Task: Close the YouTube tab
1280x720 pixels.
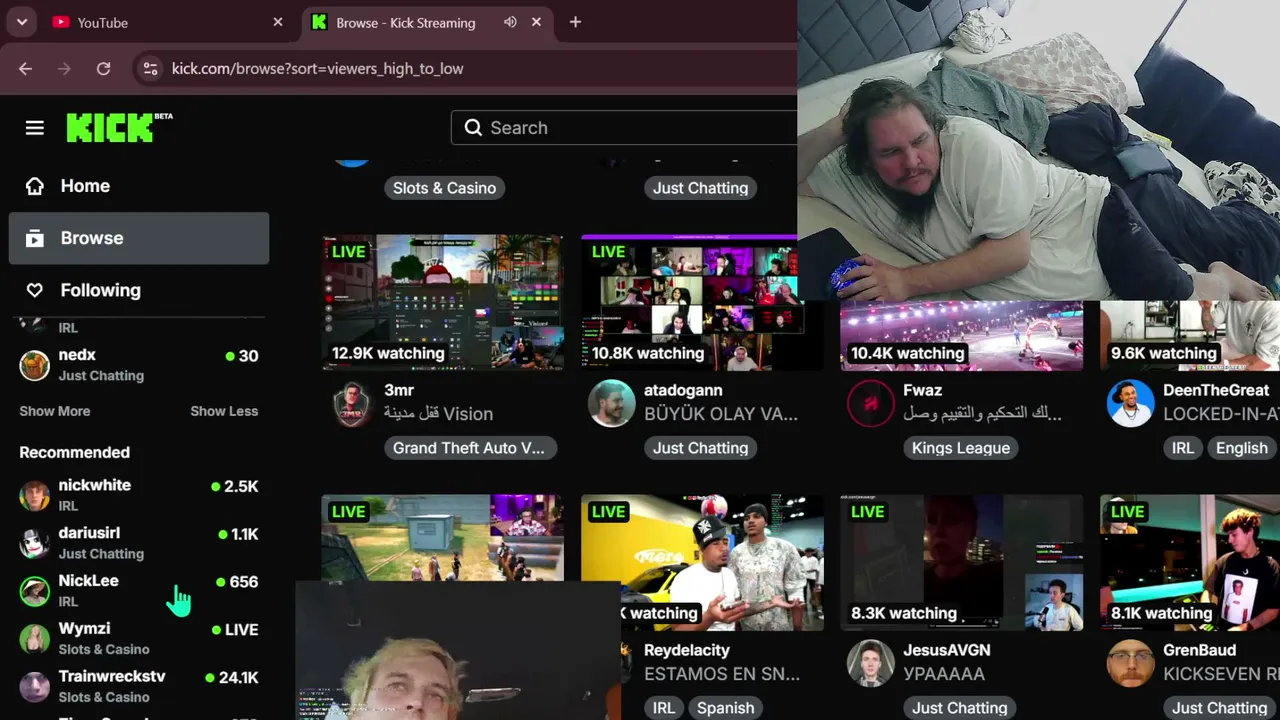Action: point(278,22)
